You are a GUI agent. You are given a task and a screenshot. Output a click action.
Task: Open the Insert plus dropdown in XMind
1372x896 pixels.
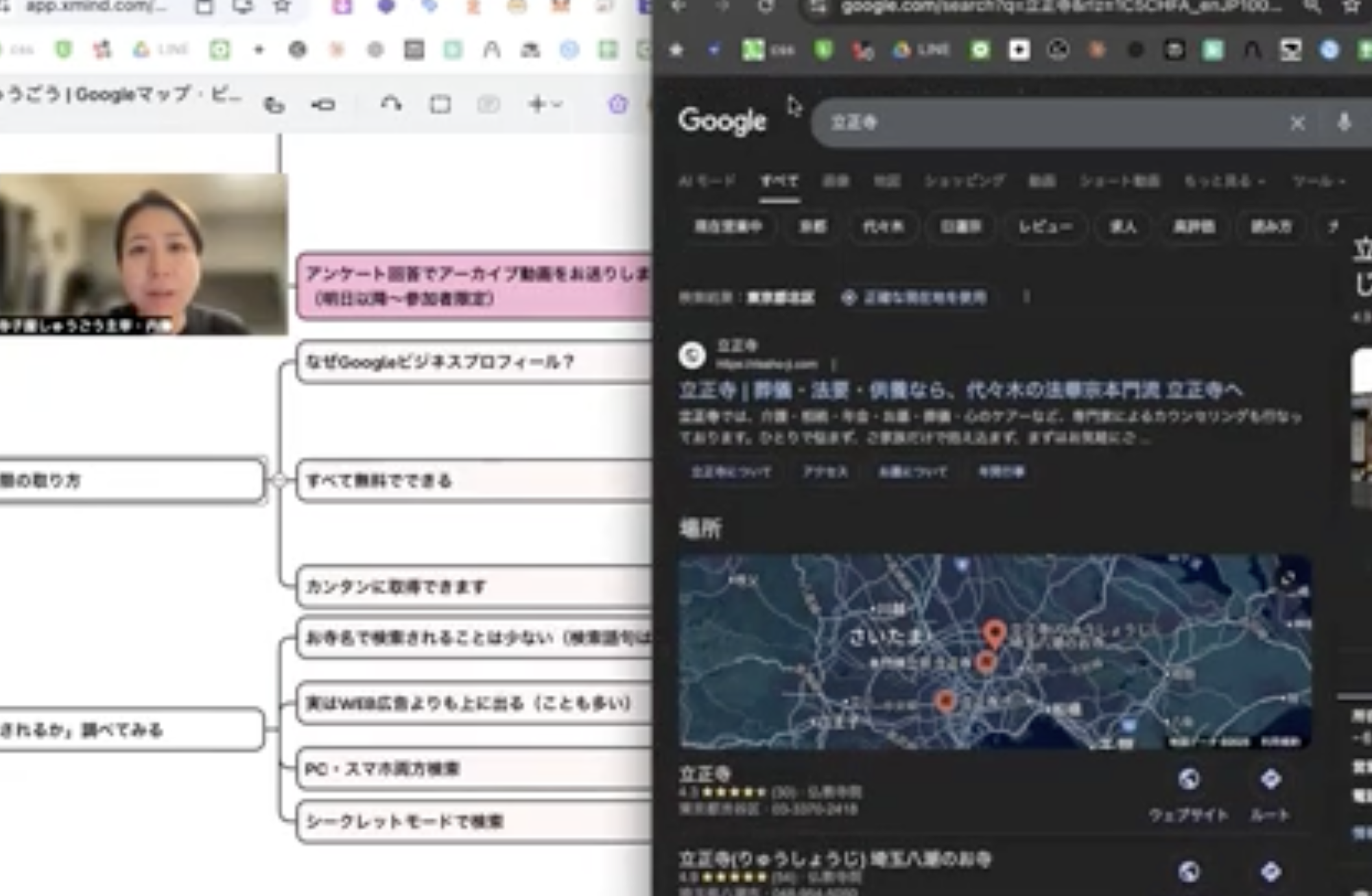click(543, 104)
